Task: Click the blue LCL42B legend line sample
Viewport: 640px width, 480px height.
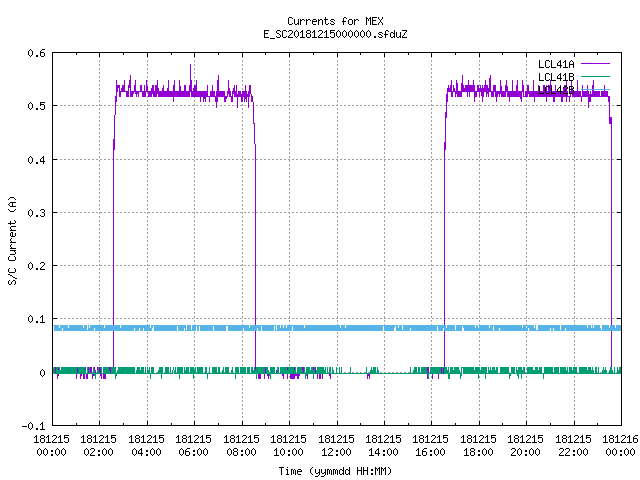Action: tap(595, 89)
